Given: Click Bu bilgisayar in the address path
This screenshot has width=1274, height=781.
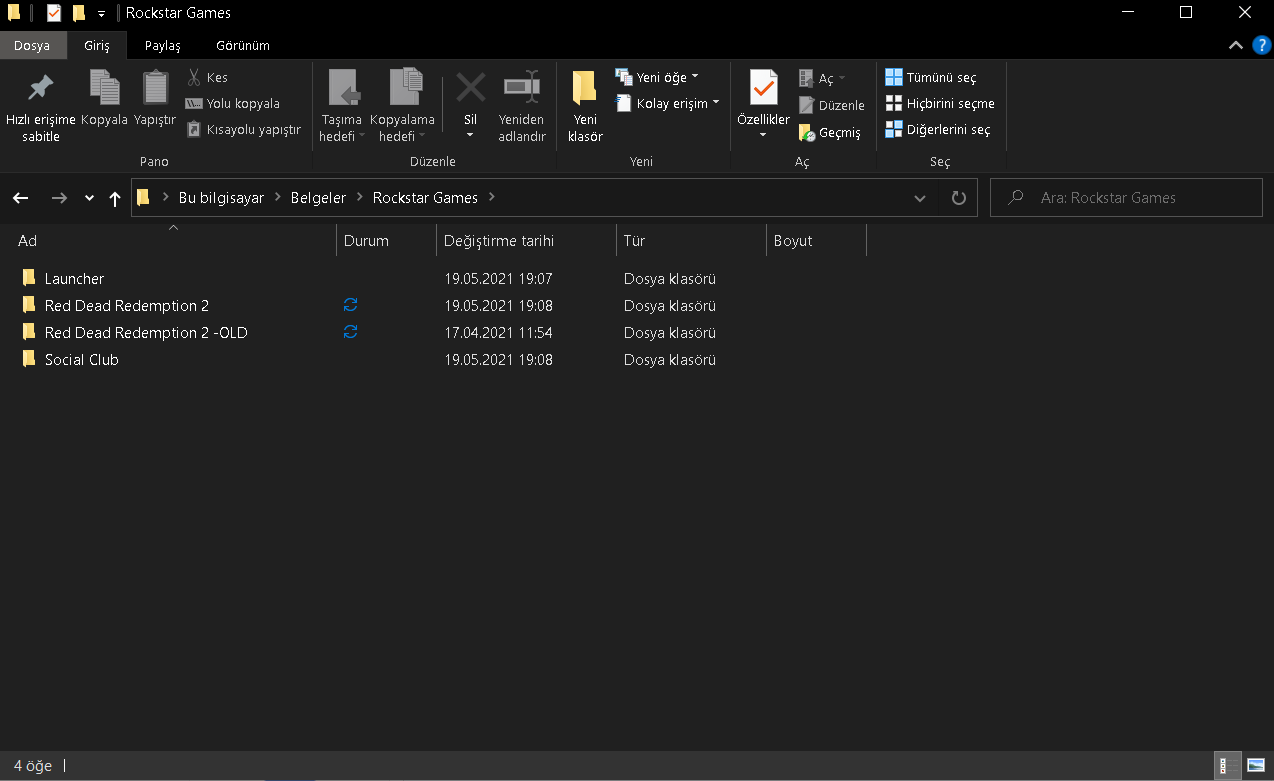Looking at the screenshot, I should [221, 198].
